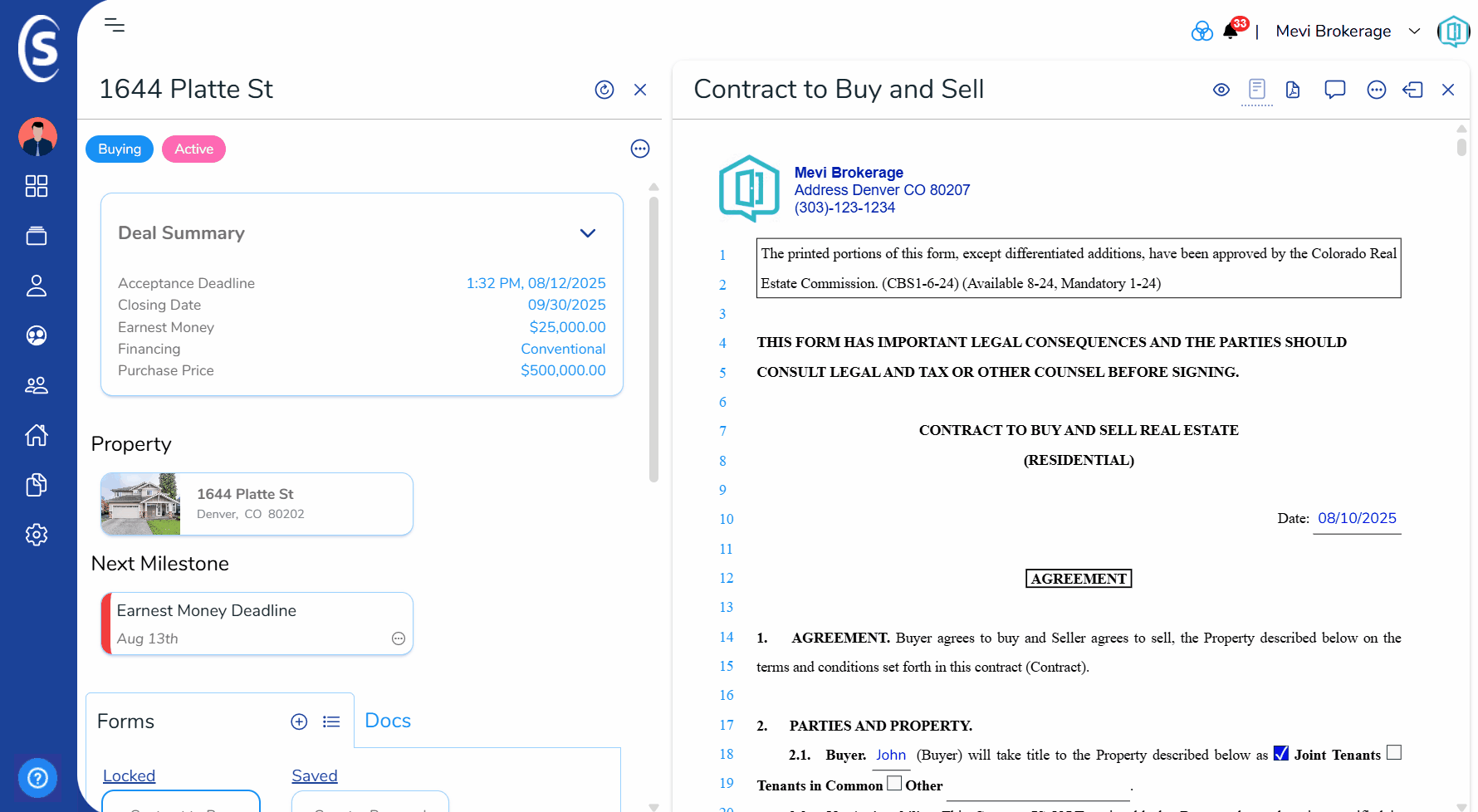Open the hamburger menu at top left
This screenshot has height=812, width=1478.
115,25
